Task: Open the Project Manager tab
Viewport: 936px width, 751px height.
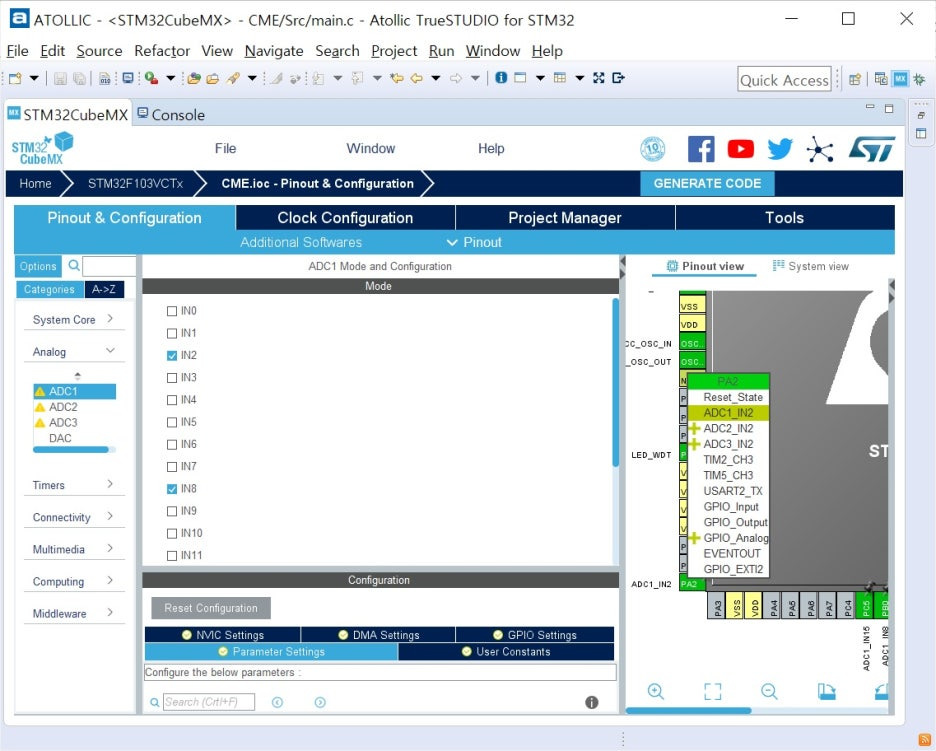Action: pyautogui.click(x=565, y=218)
